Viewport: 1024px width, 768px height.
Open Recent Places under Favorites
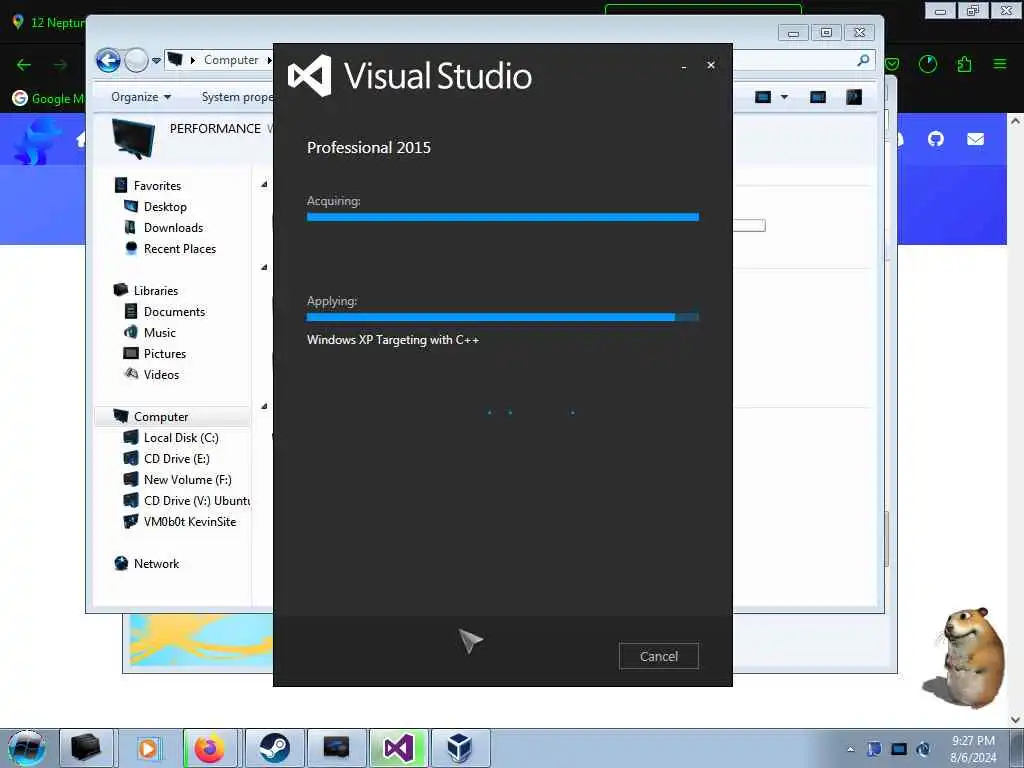click(x=180, y=249)
